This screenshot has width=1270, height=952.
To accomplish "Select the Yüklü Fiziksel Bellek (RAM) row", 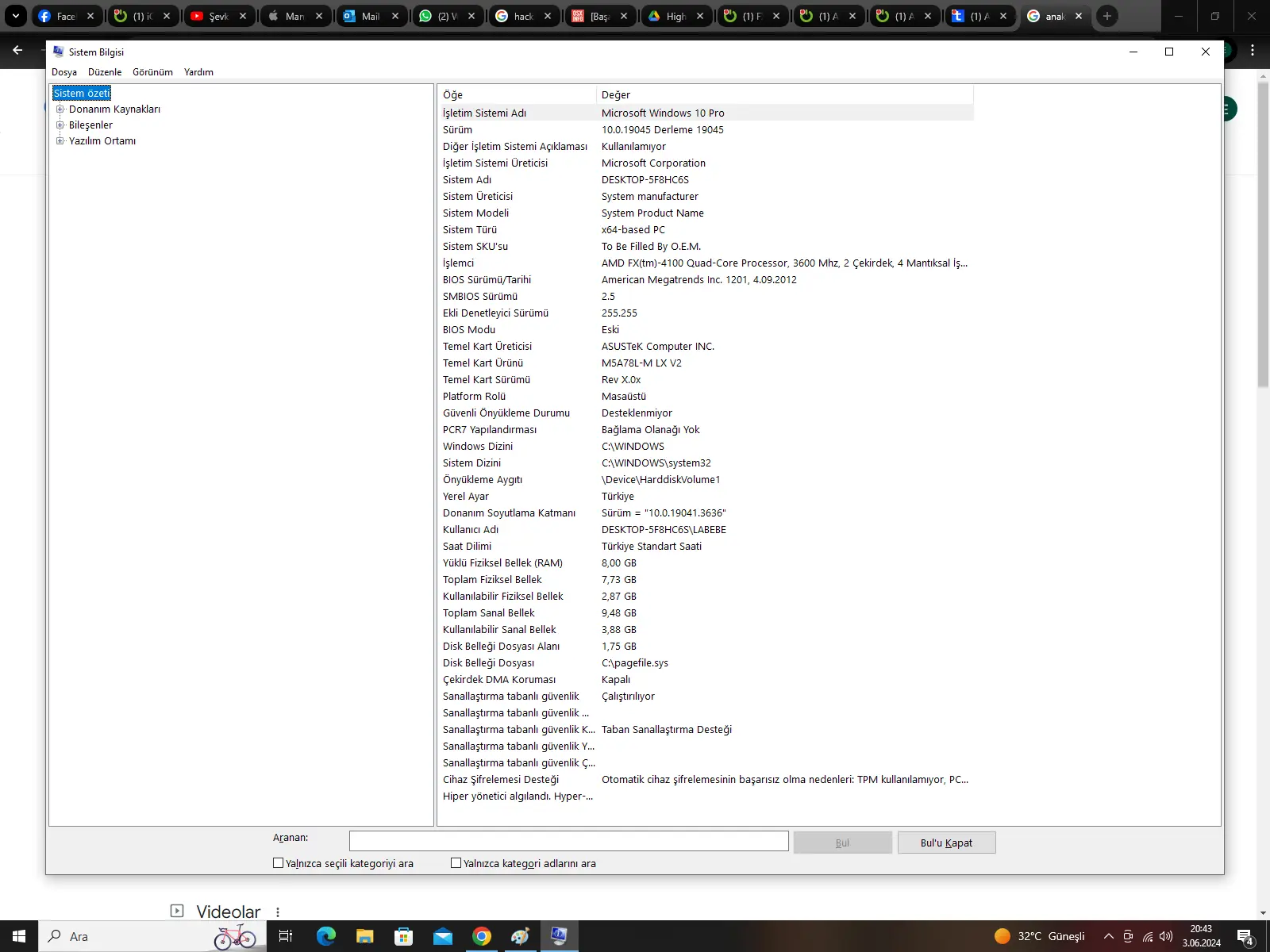I will 706,563.
